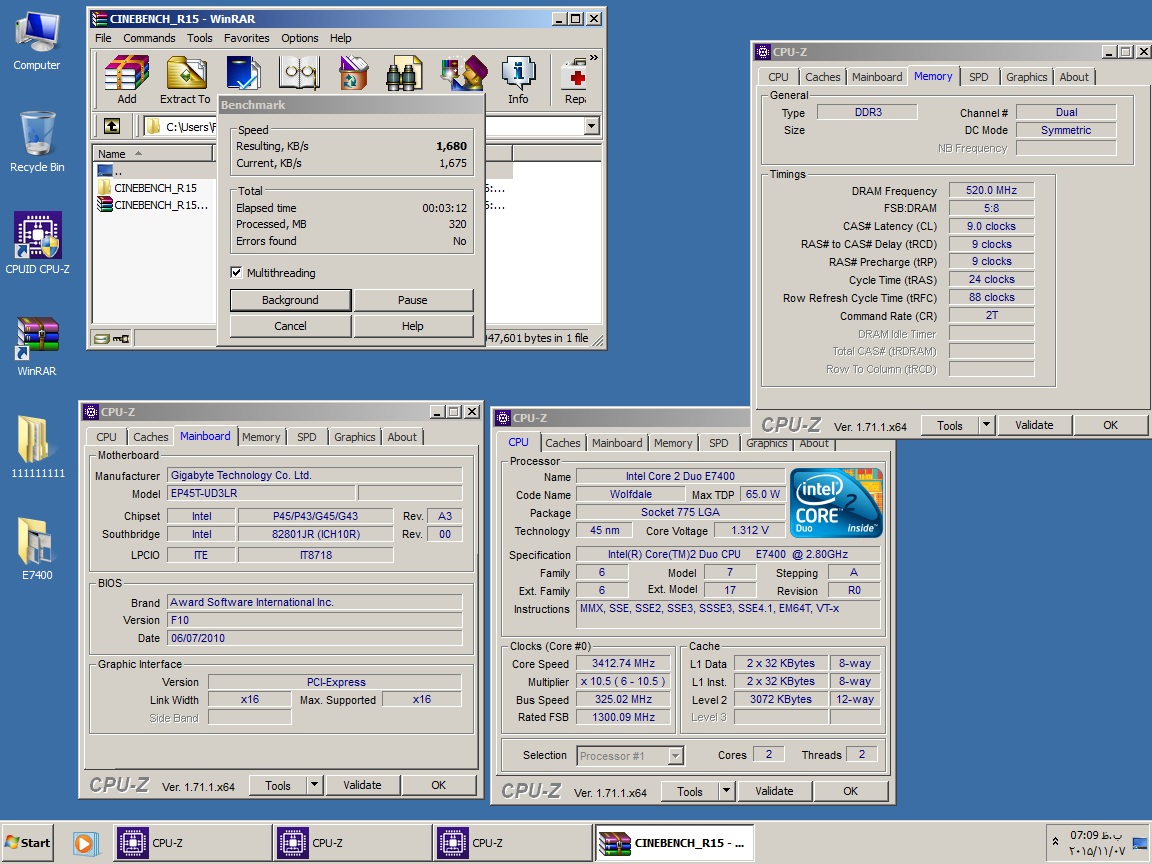This screenshot has height=864, width=1152.
Task: Click the motherboard model EP45T-UD3LR field
Action: (262, 493)
